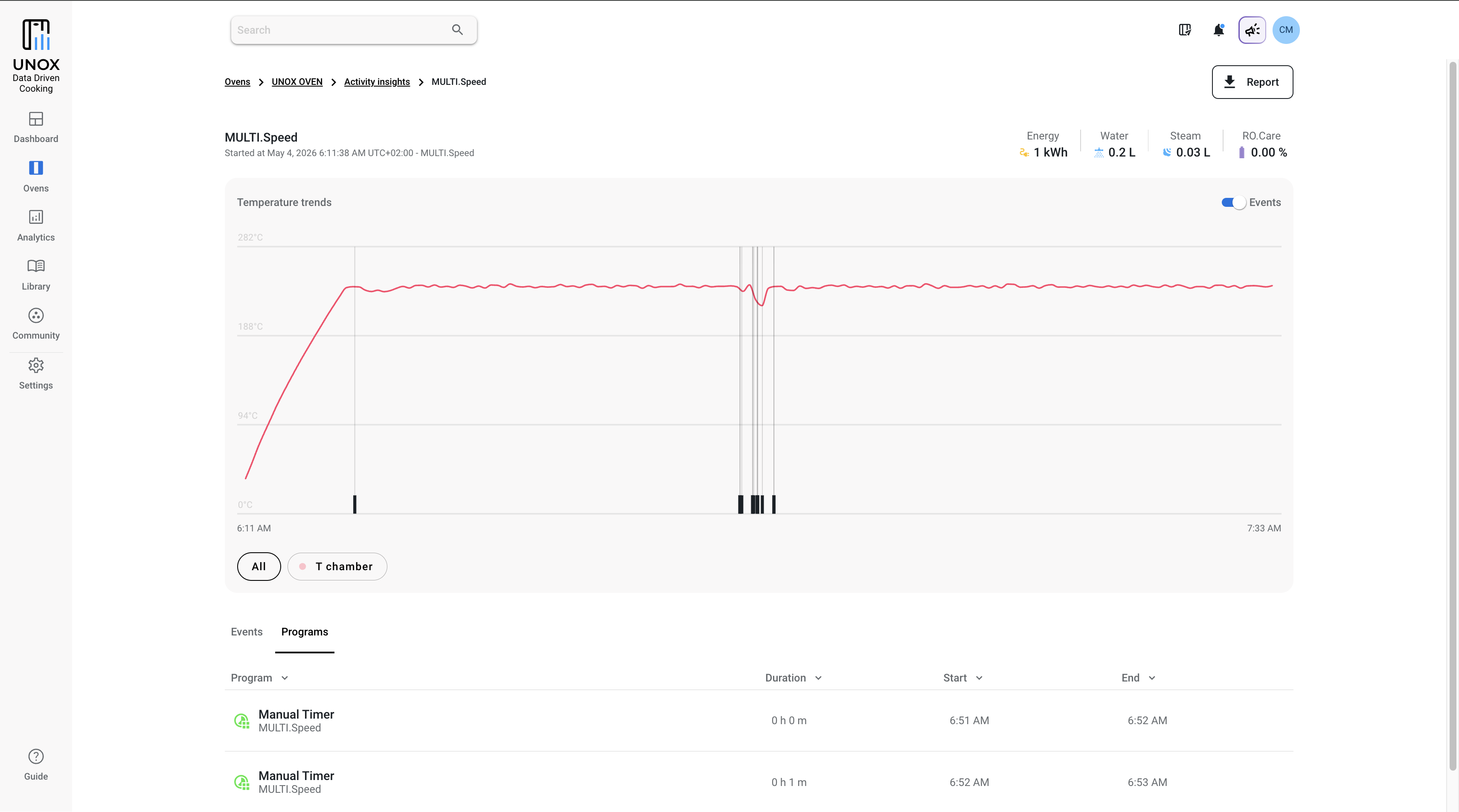Click the 0 h 1 m duration value

789,783
